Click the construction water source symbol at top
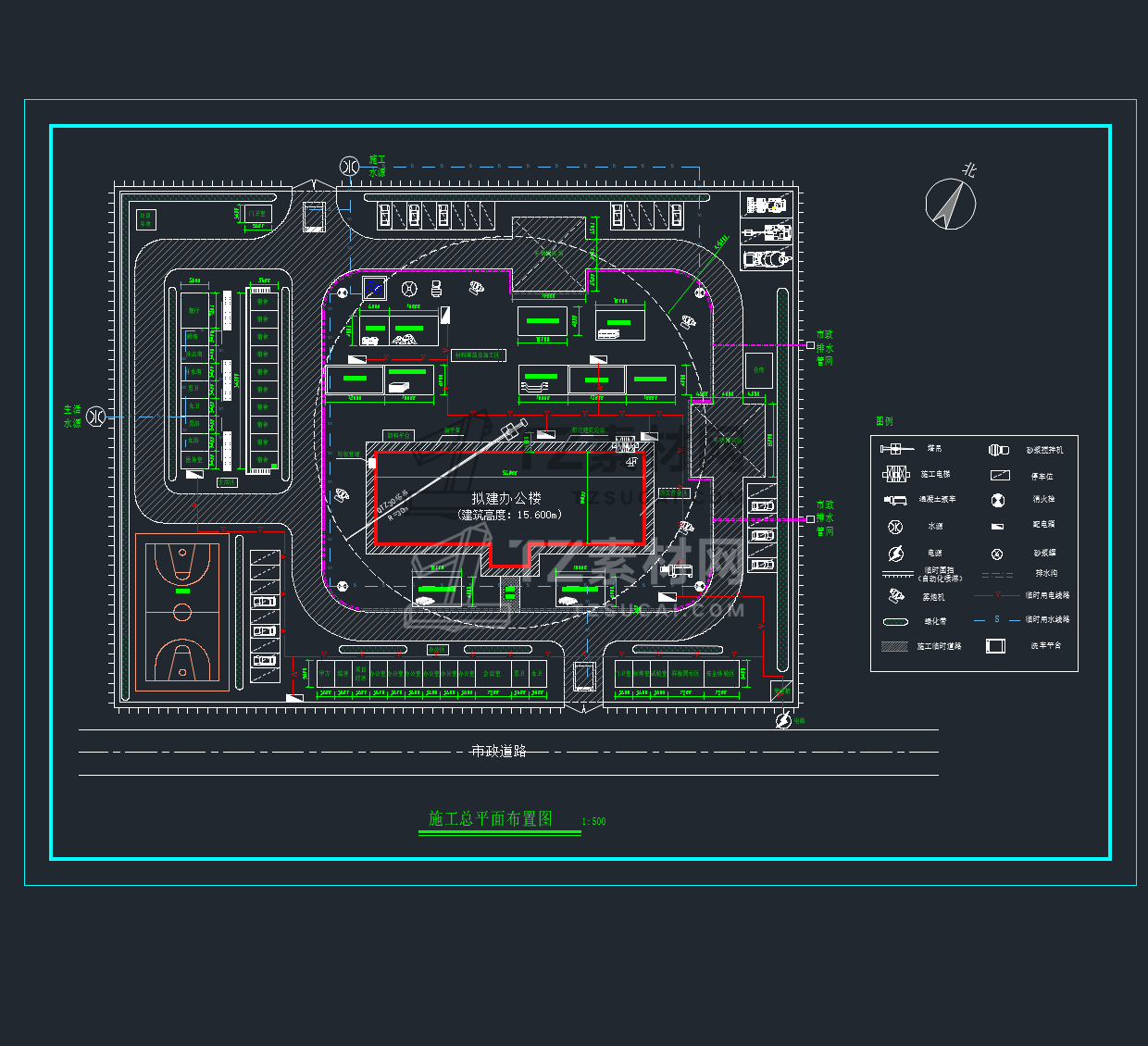Viewport: 1148px width, 1046px height. (x=349, y=167)
